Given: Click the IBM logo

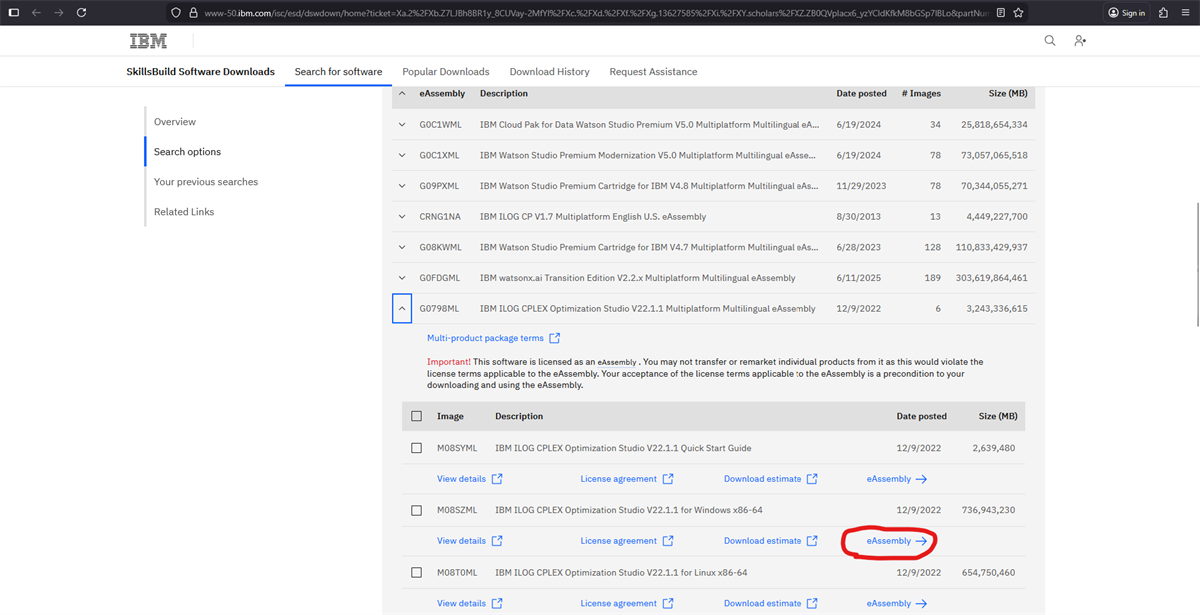Looking at the screenshot, I should (148, 41).
